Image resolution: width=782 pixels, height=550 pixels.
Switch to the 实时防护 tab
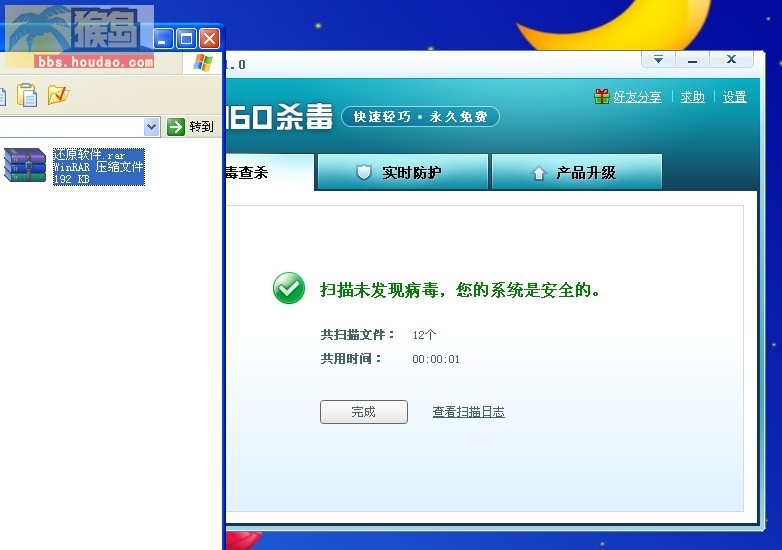point(402,172)
